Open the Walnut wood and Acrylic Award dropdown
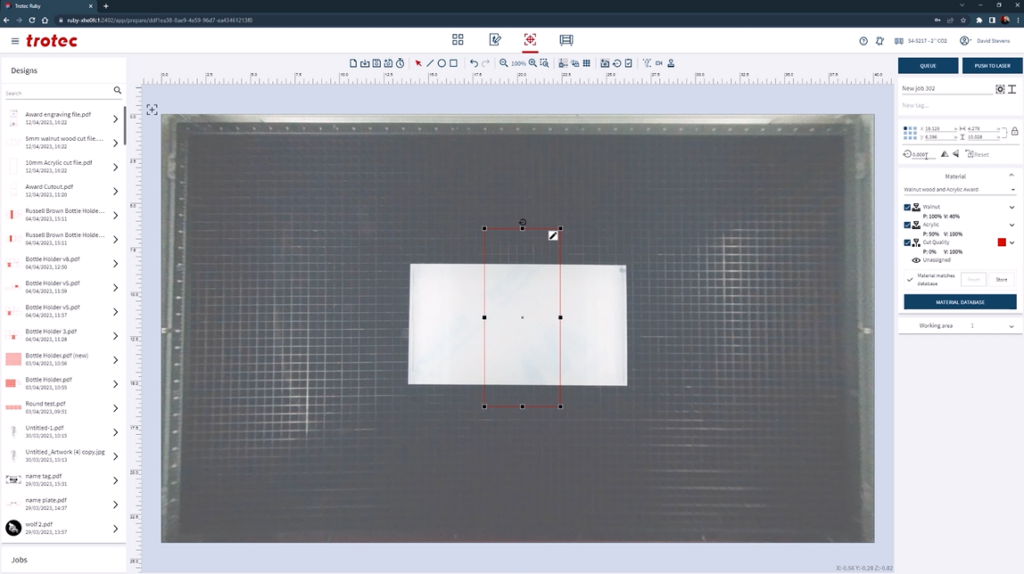The width and height of the screenshot is (1024, 574). click(x=959, y=189)
